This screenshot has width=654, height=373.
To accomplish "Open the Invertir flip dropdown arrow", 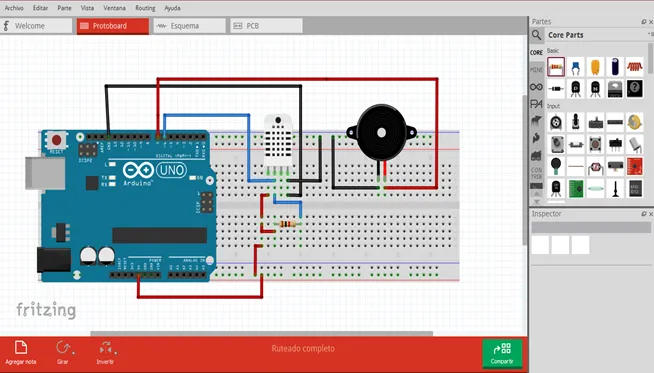I will coord(115,353).
